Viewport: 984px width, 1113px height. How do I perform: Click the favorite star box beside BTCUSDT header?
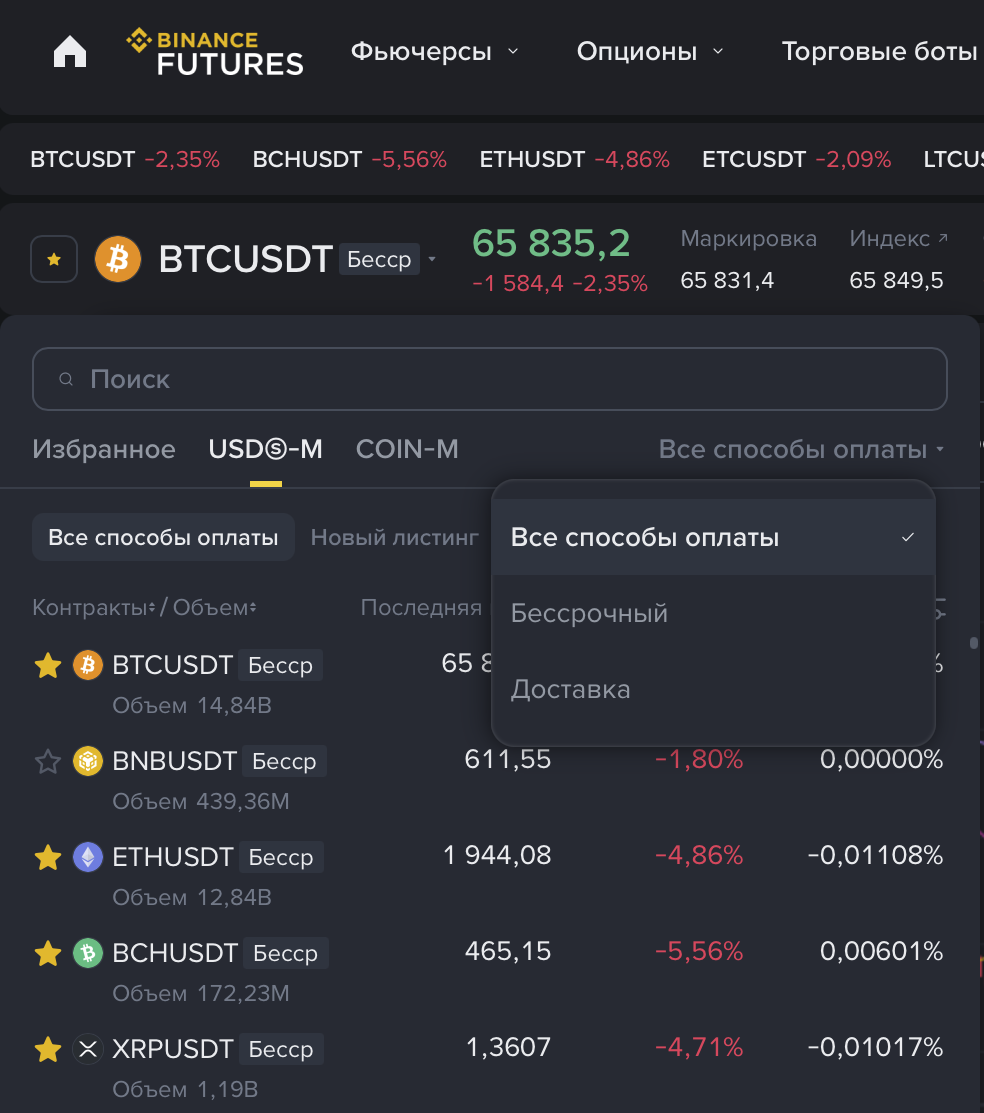click(54, 259)
